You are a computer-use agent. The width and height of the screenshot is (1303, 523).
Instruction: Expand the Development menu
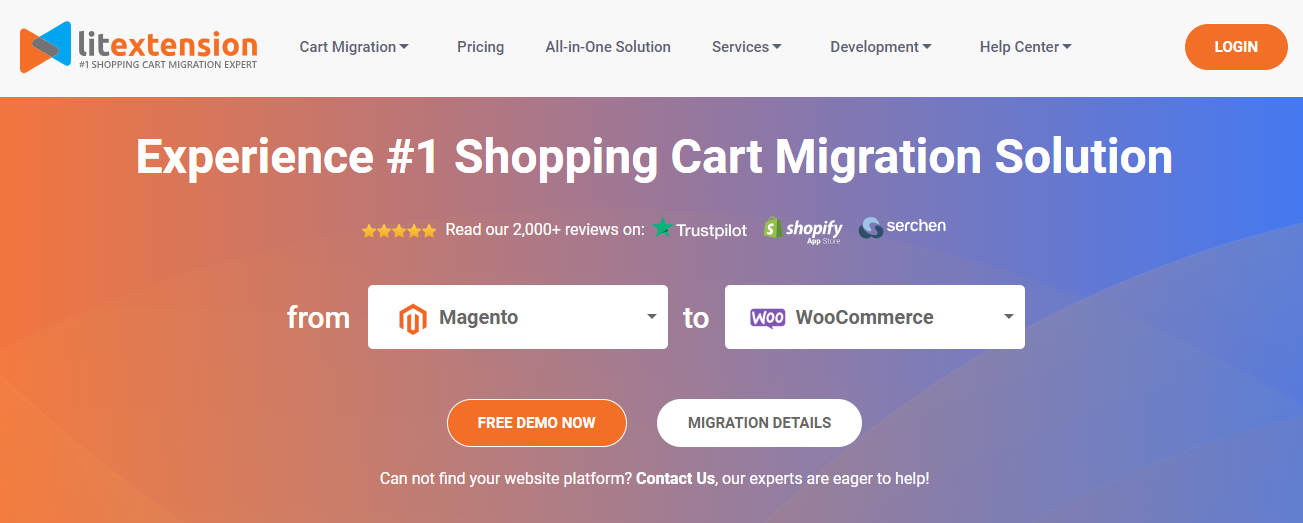881,47
